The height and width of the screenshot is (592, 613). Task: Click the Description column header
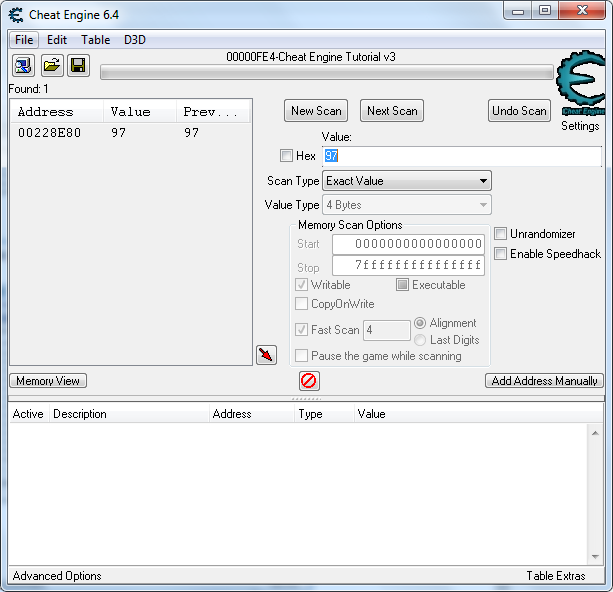[129, 414]
